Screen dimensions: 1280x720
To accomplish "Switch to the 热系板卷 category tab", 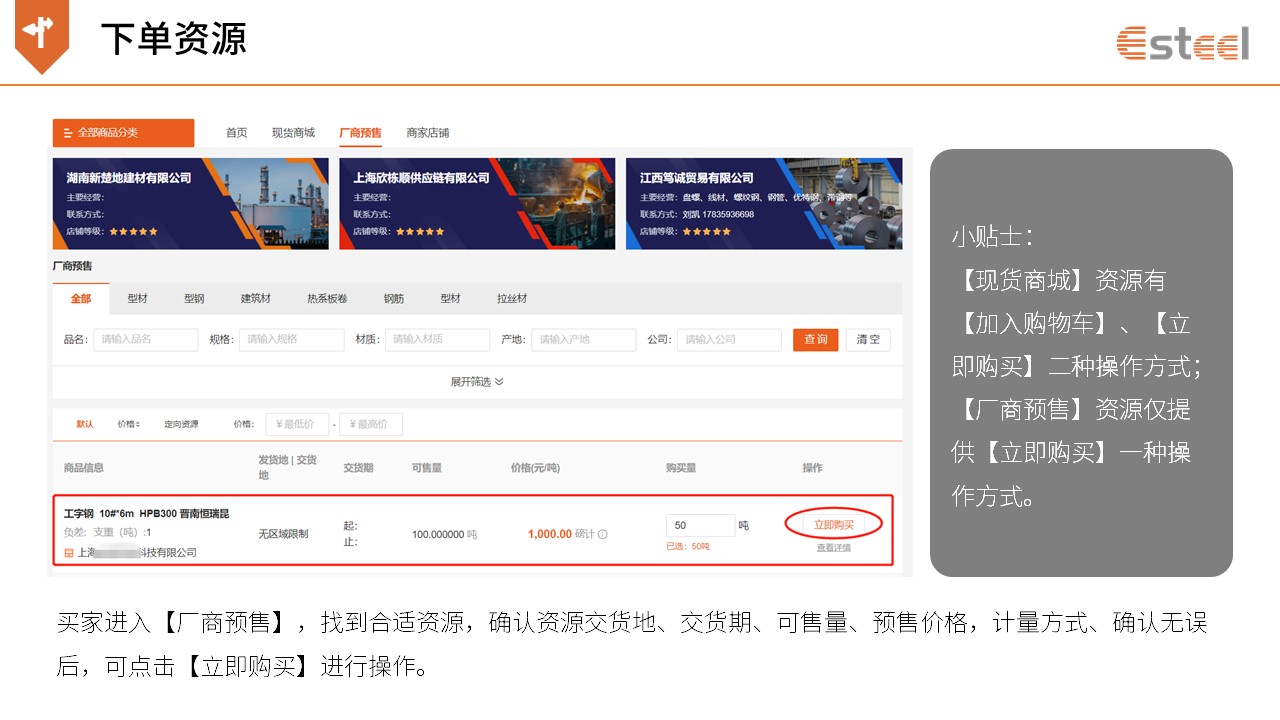I will [x=327, y=299].
